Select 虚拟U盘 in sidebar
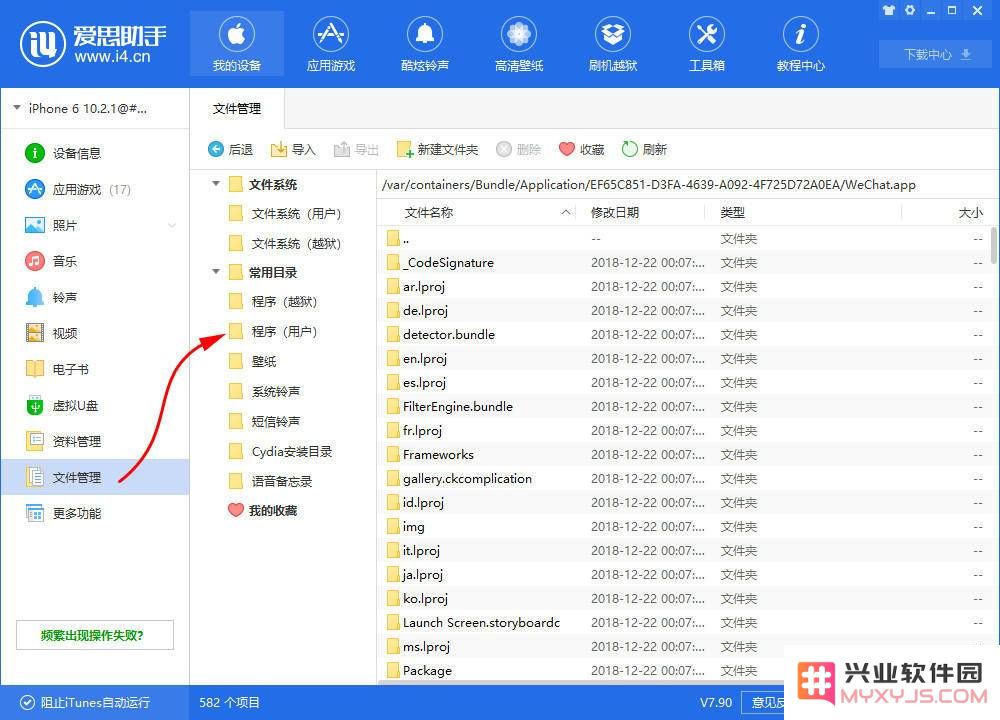The height and width of the screenshot is (720, 1000). tap(94, 406)
